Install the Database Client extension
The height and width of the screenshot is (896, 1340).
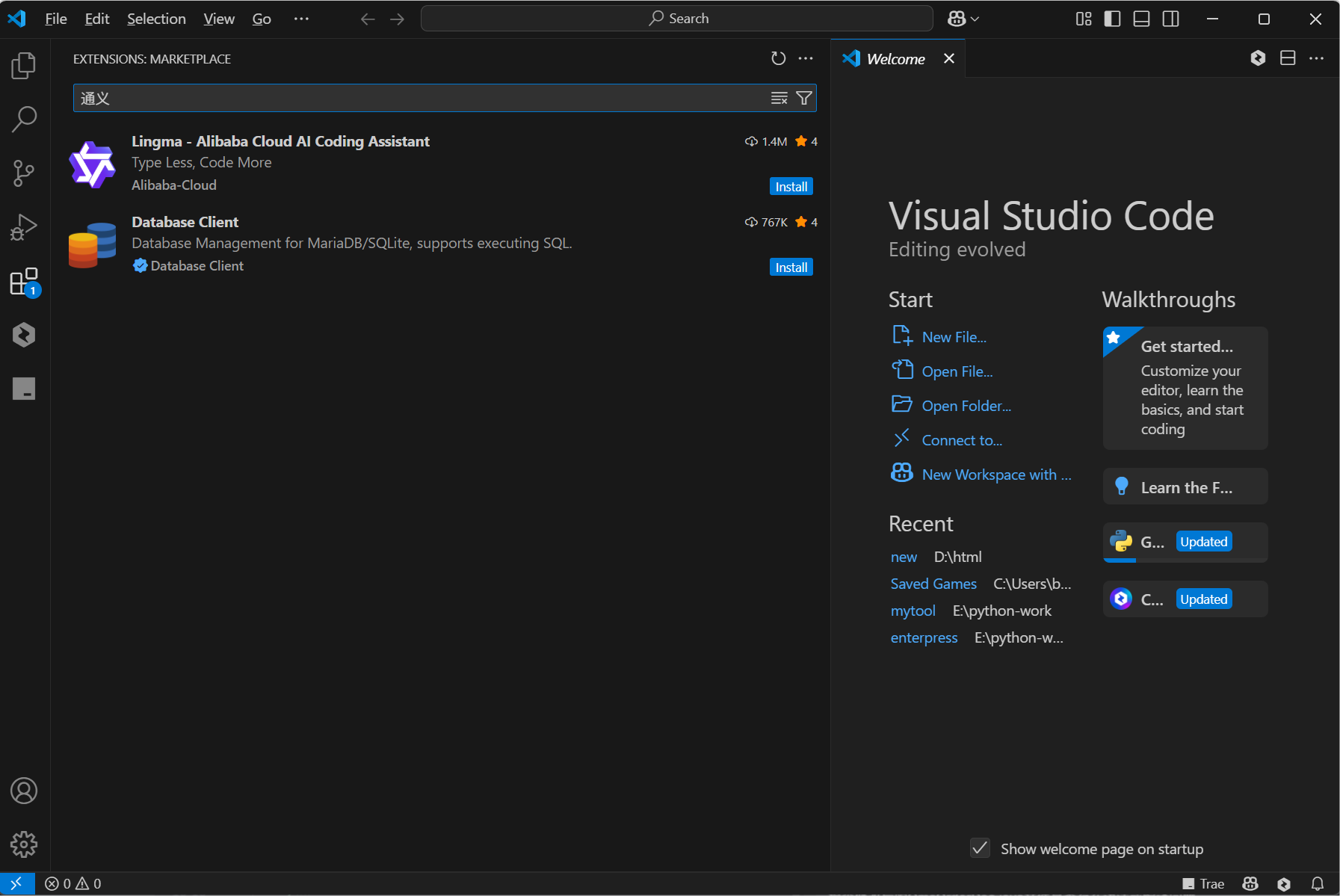pyautogui.click(x=791, y=268)
